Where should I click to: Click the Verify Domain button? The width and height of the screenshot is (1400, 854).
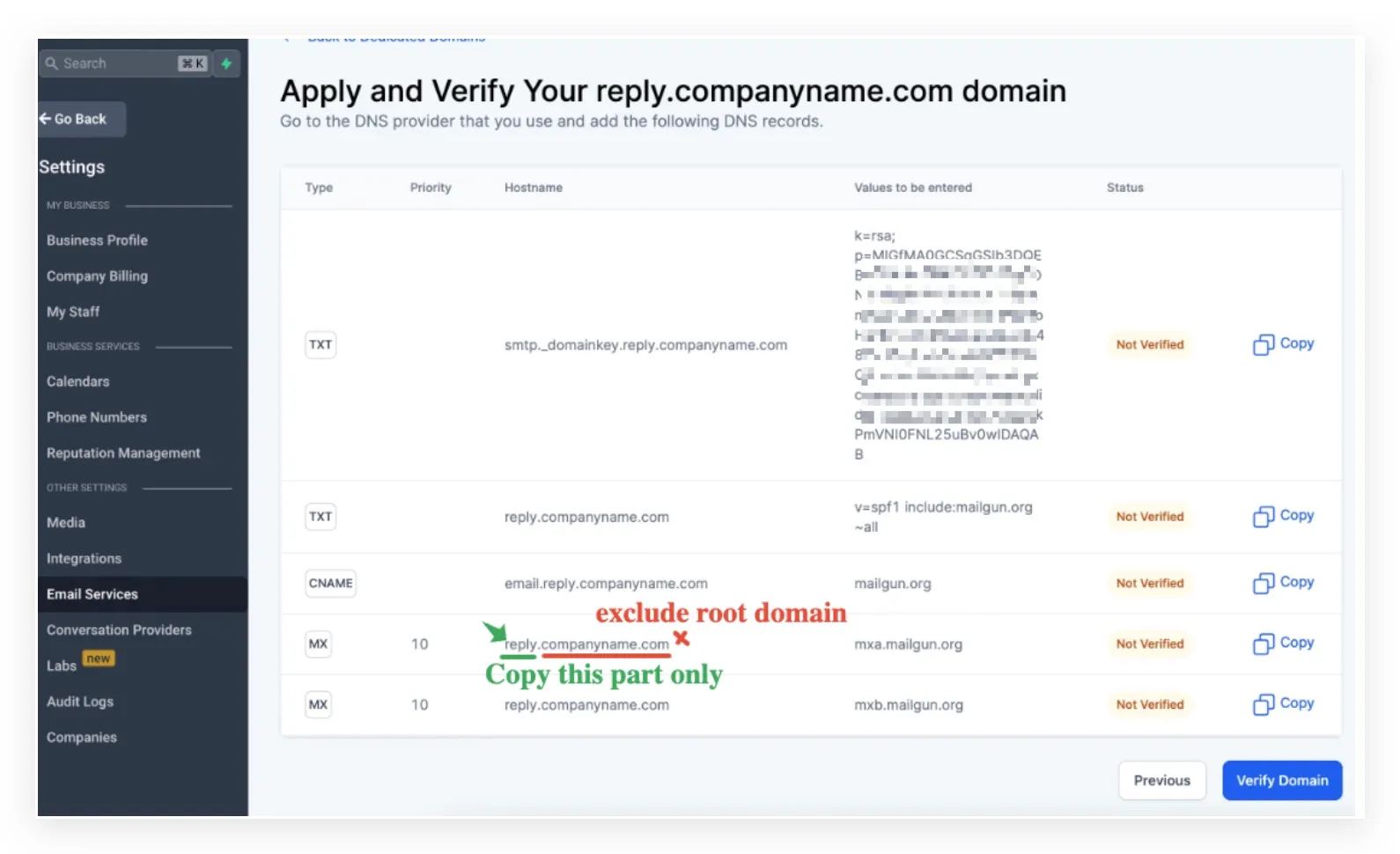1282,780
